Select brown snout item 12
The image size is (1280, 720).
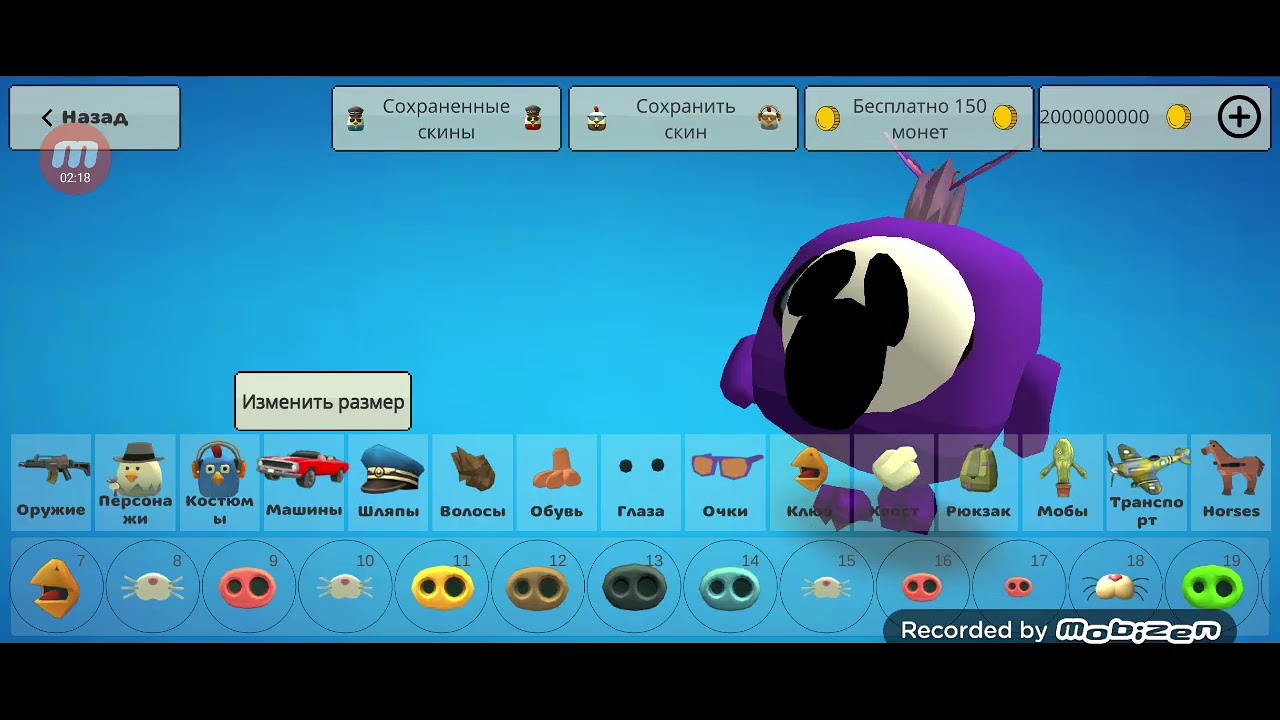(537, 588)
